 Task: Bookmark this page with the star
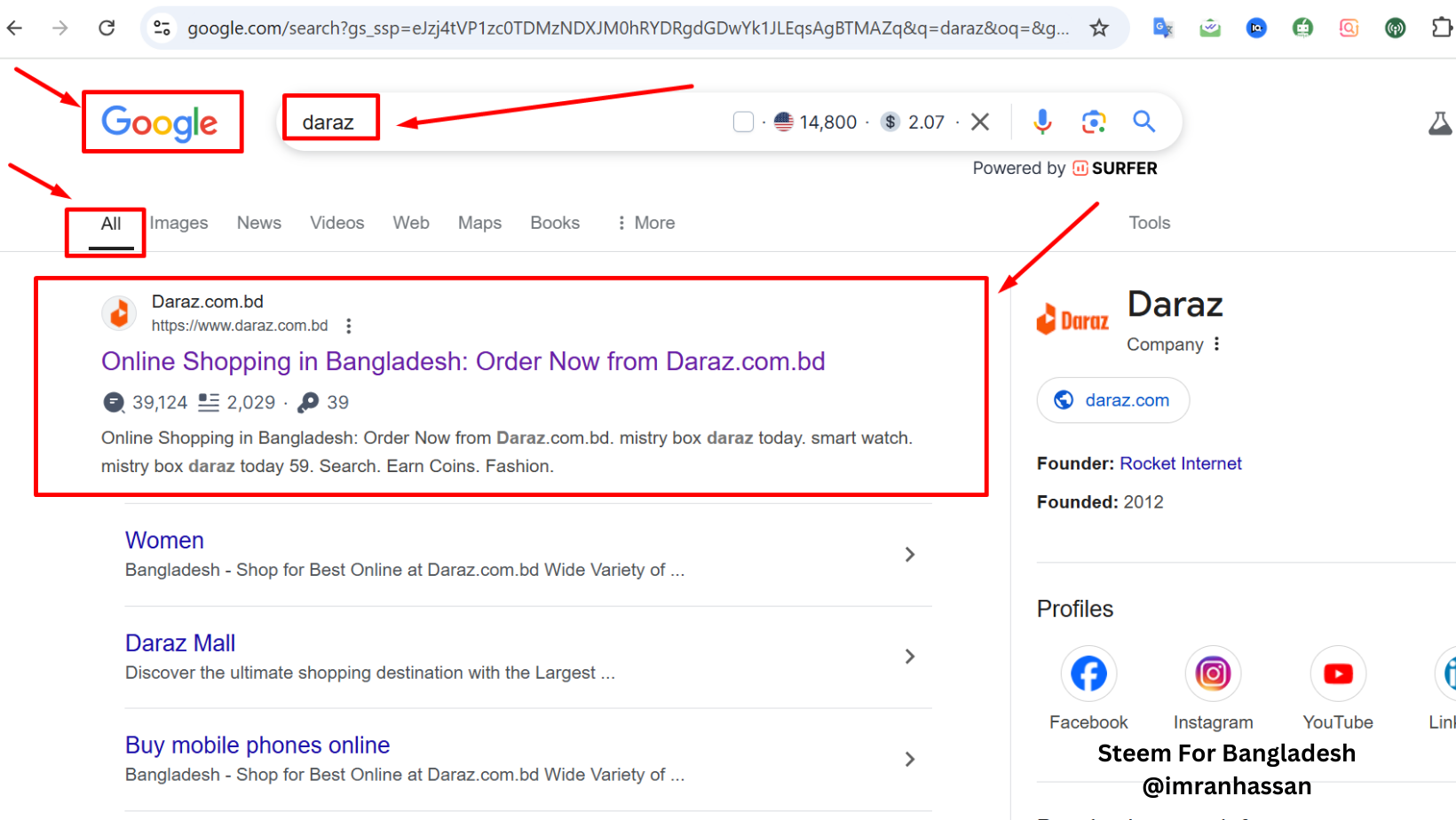[x=1099, y=28]
